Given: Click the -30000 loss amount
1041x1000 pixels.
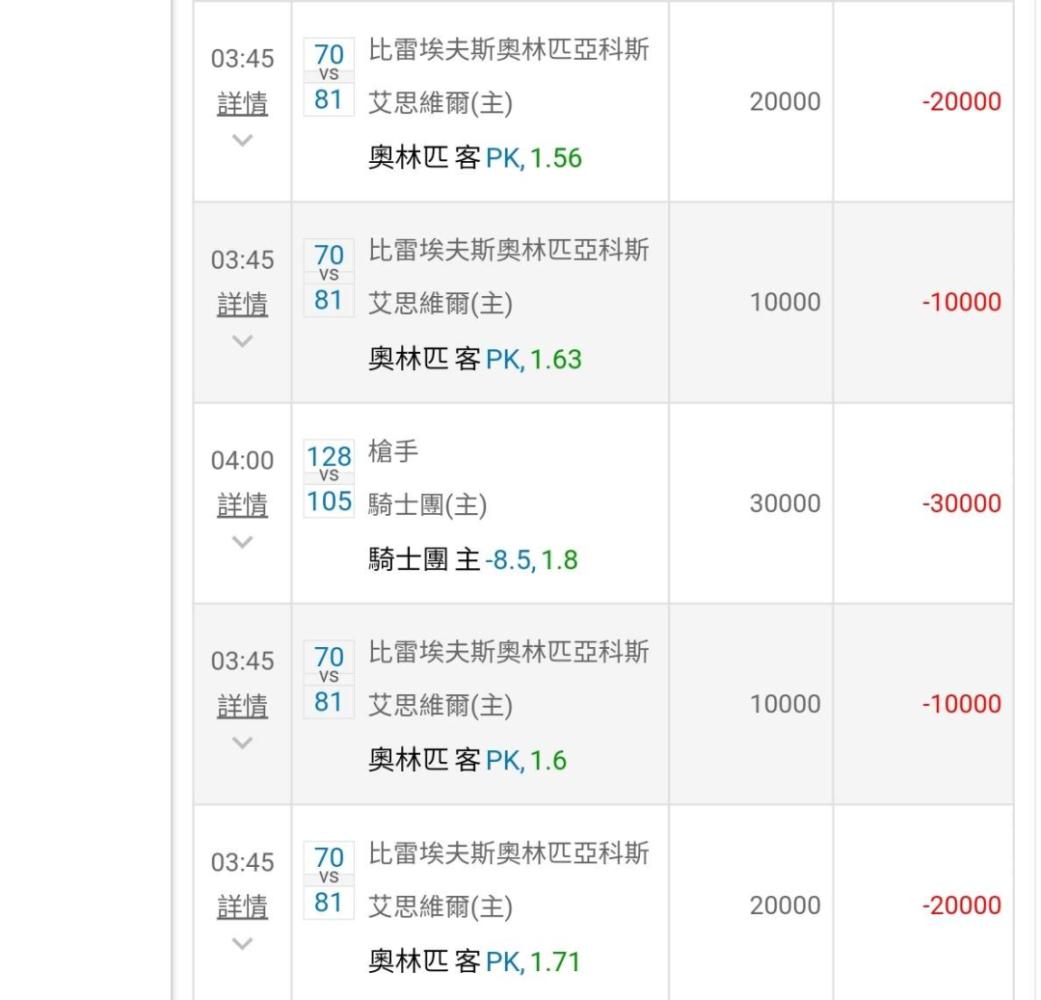Looking at the screenshot, I should click(961, 503).
